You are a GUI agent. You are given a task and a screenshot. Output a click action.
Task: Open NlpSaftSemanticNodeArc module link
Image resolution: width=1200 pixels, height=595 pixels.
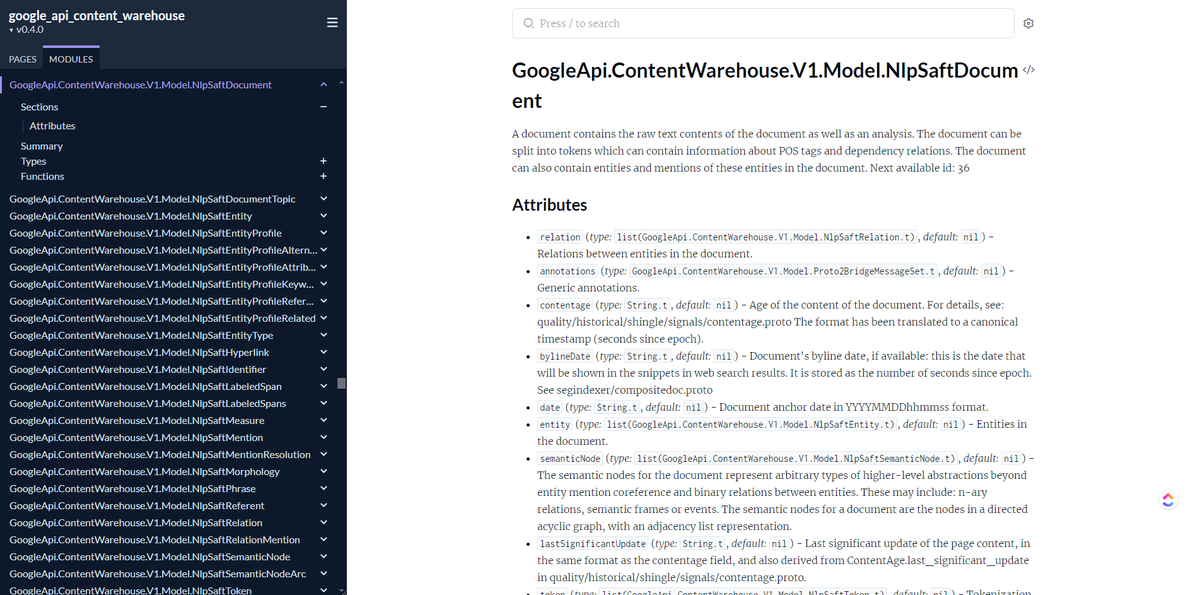(x=157, y=573)
